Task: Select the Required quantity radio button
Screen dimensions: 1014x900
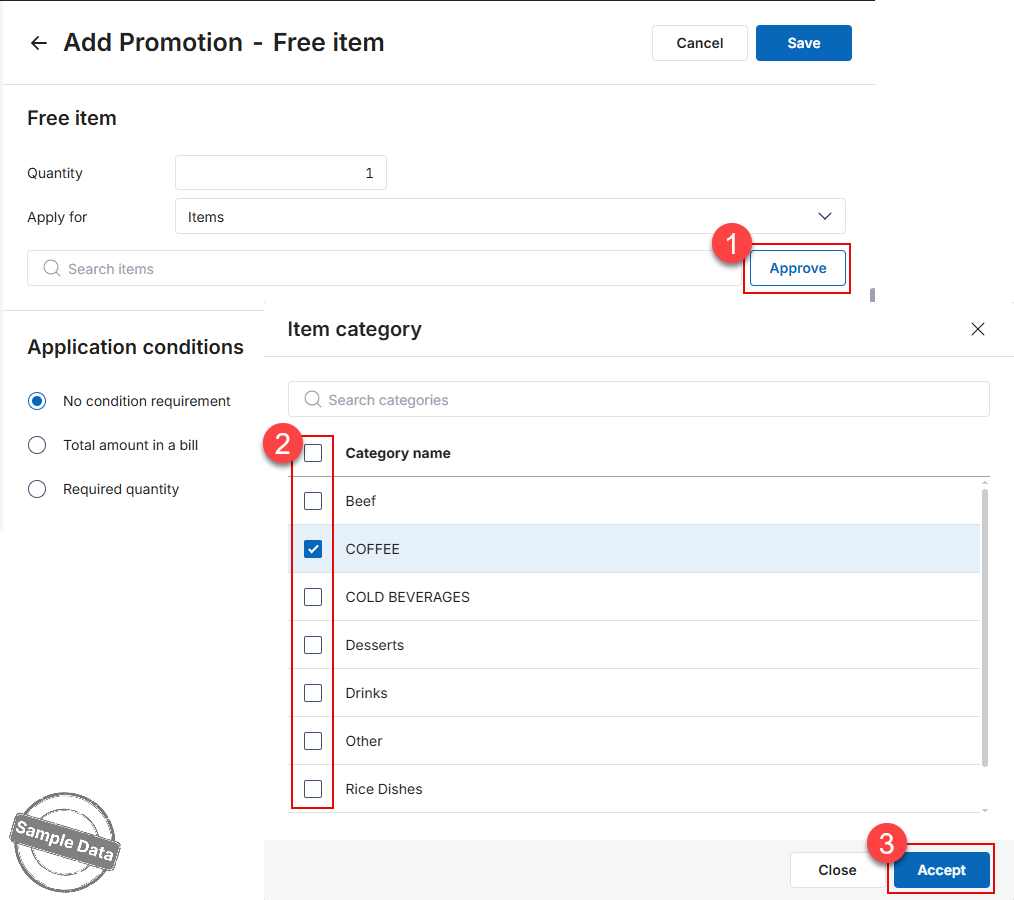Action: [37, 489]
